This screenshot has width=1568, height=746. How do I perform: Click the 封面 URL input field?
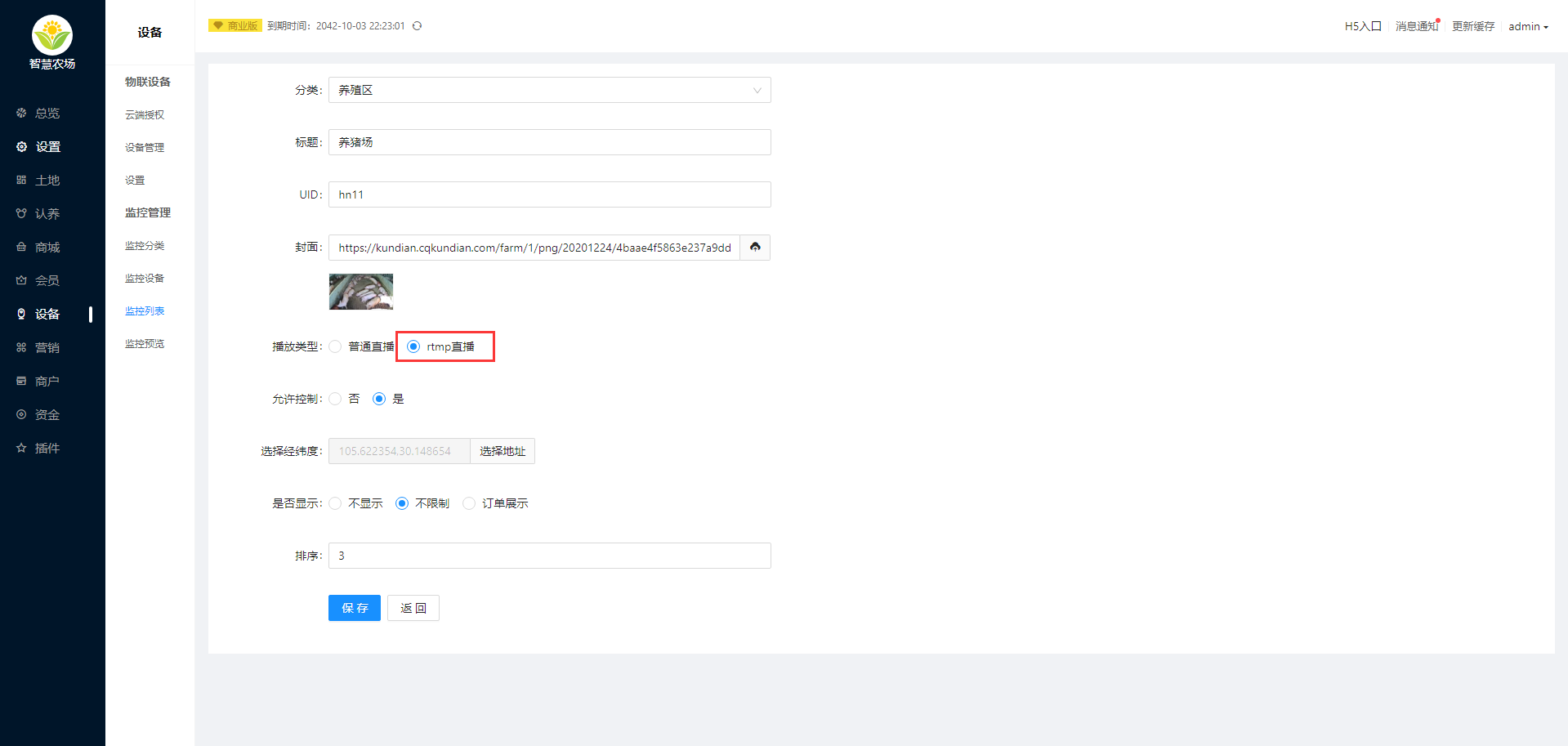534,247
